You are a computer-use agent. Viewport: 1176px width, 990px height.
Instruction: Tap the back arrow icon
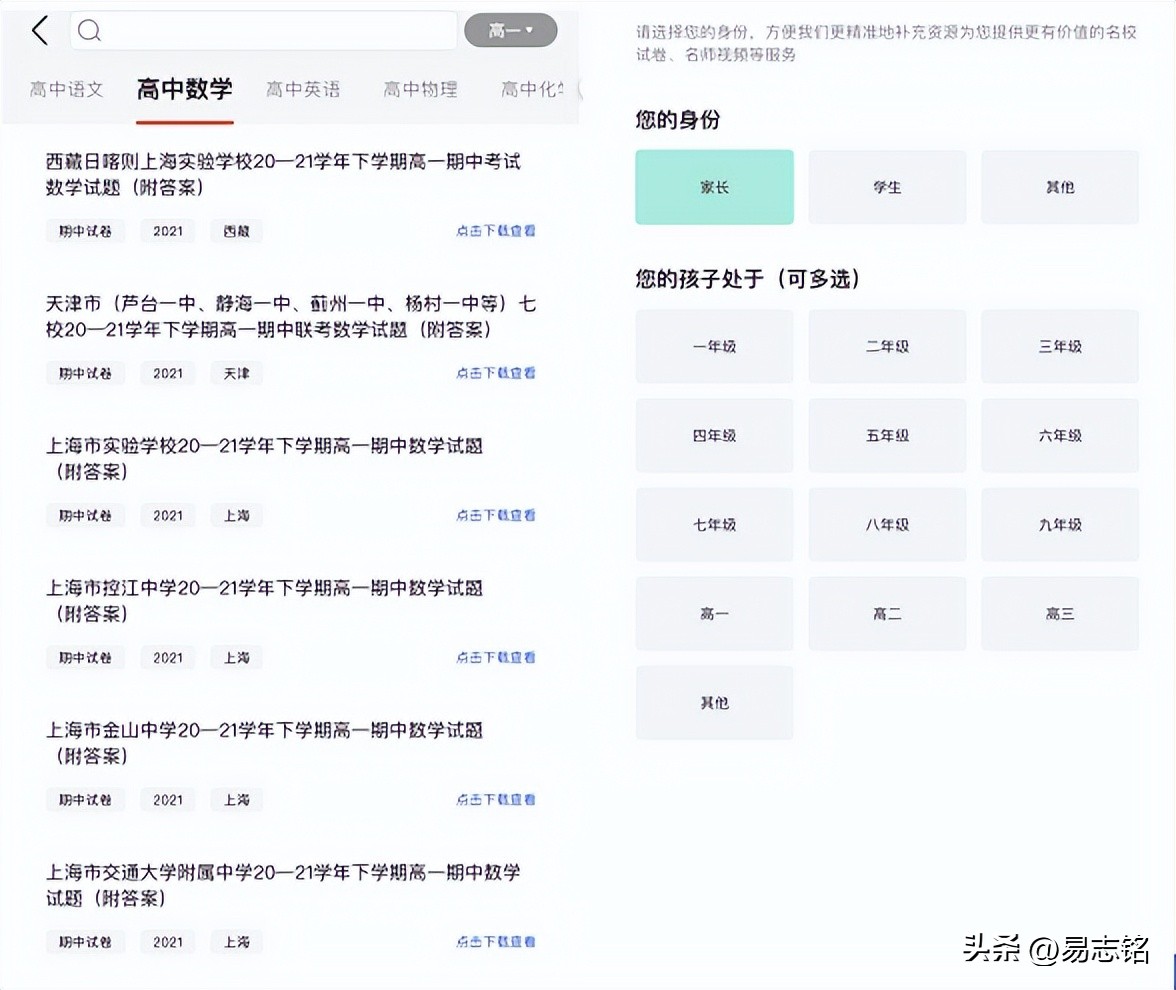tap(40, 30)
